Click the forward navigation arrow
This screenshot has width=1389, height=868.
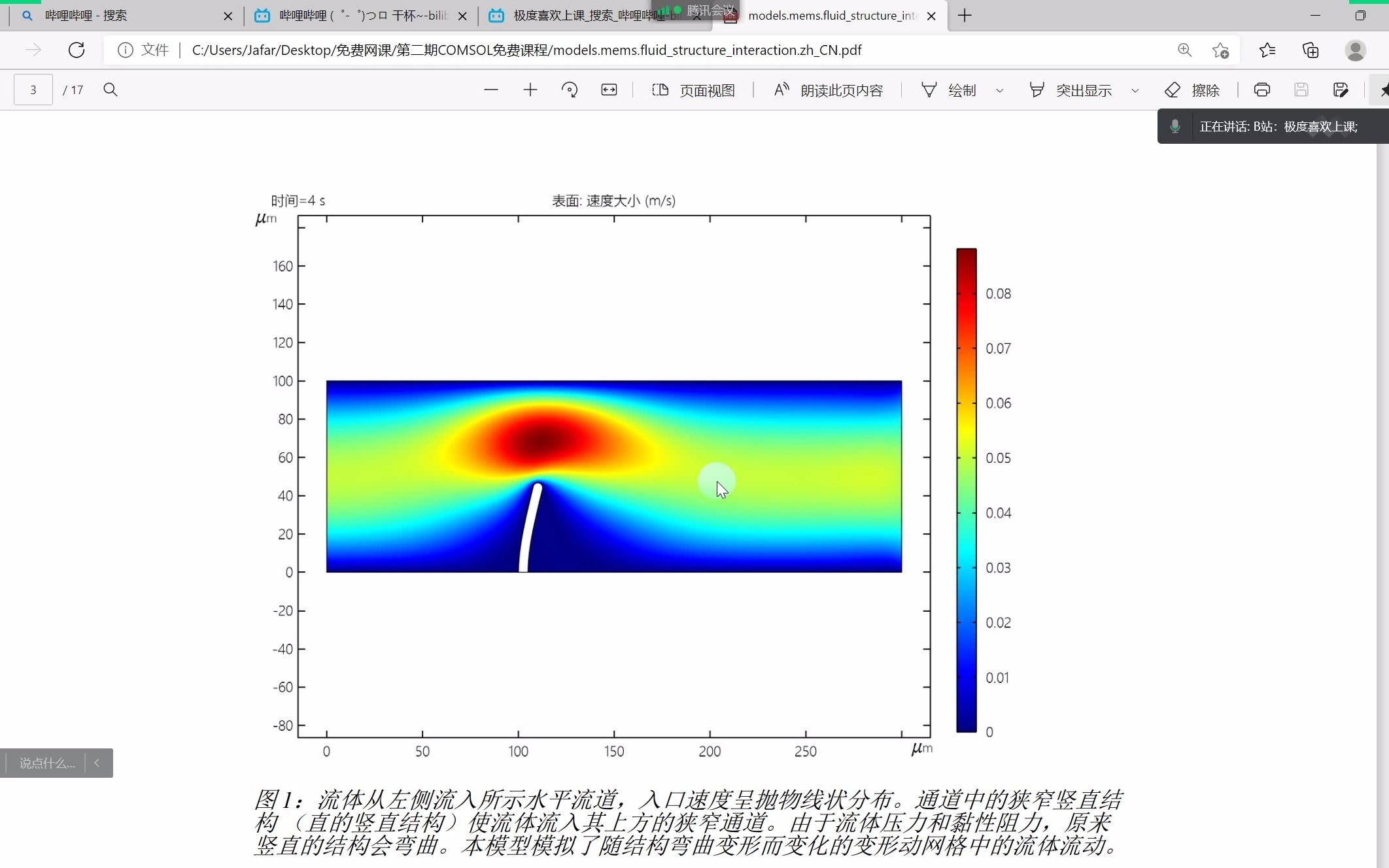point(33,50)
